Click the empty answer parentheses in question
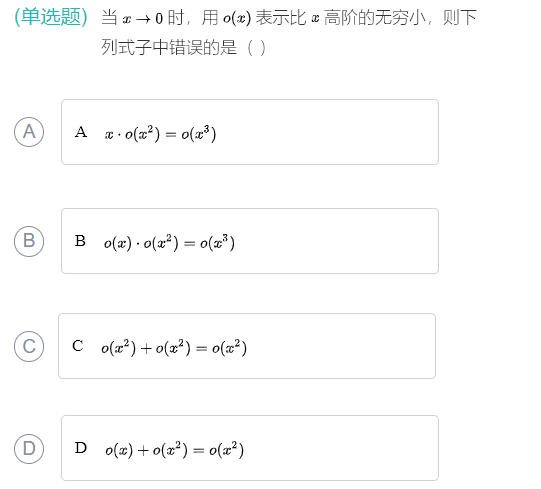The height and width of the screenshot is (489, 541). point(256,48)
